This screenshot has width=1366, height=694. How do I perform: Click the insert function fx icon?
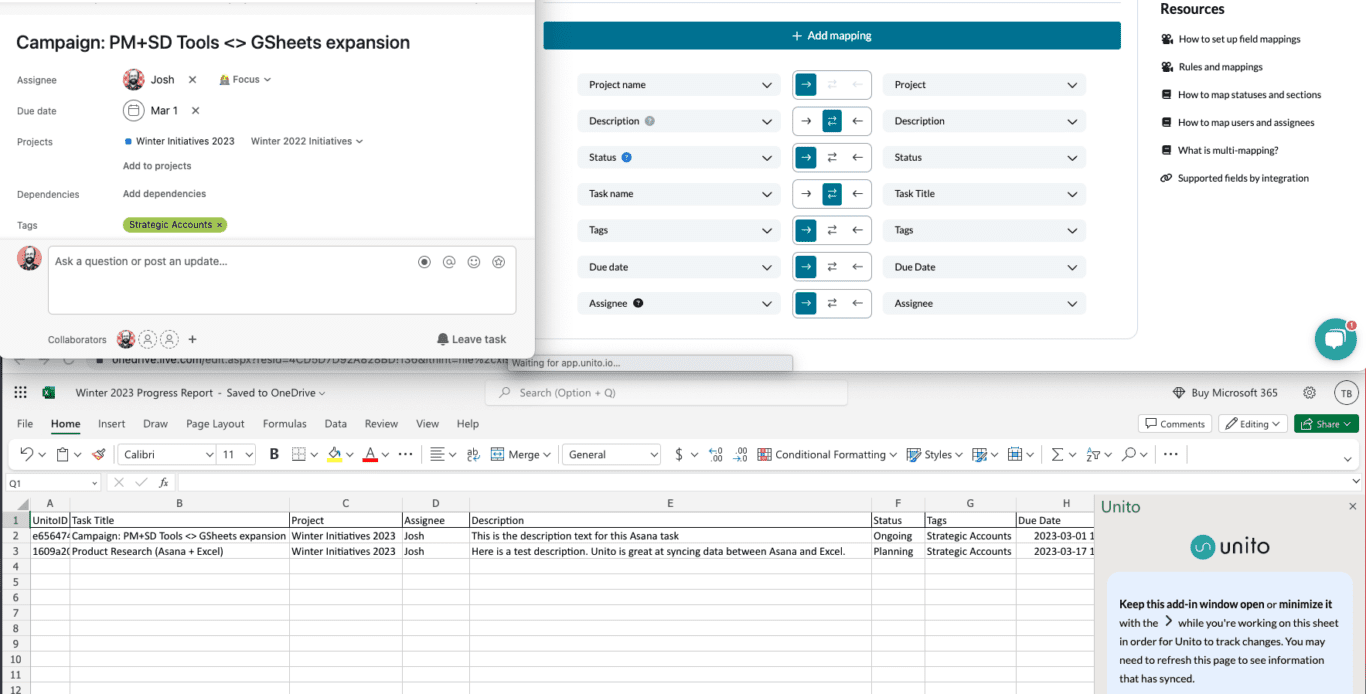click(164, 482)
